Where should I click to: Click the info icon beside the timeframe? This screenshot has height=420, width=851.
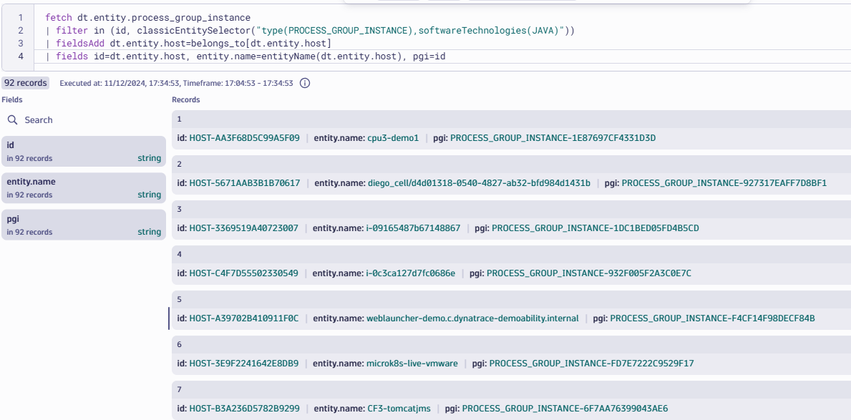(x=305, y=83)
